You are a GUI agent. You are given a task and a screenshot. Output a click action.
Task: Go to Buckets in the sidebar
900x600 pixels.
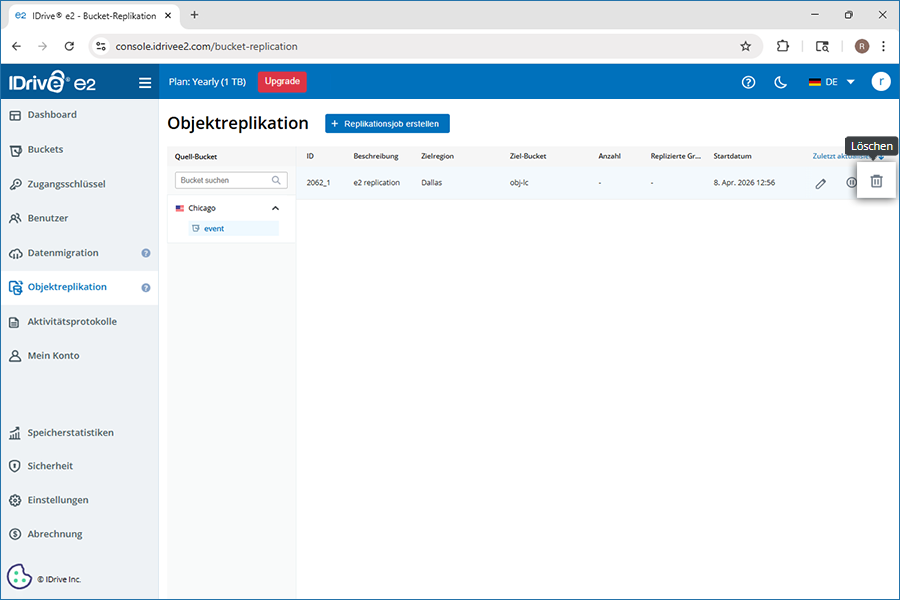45,150
